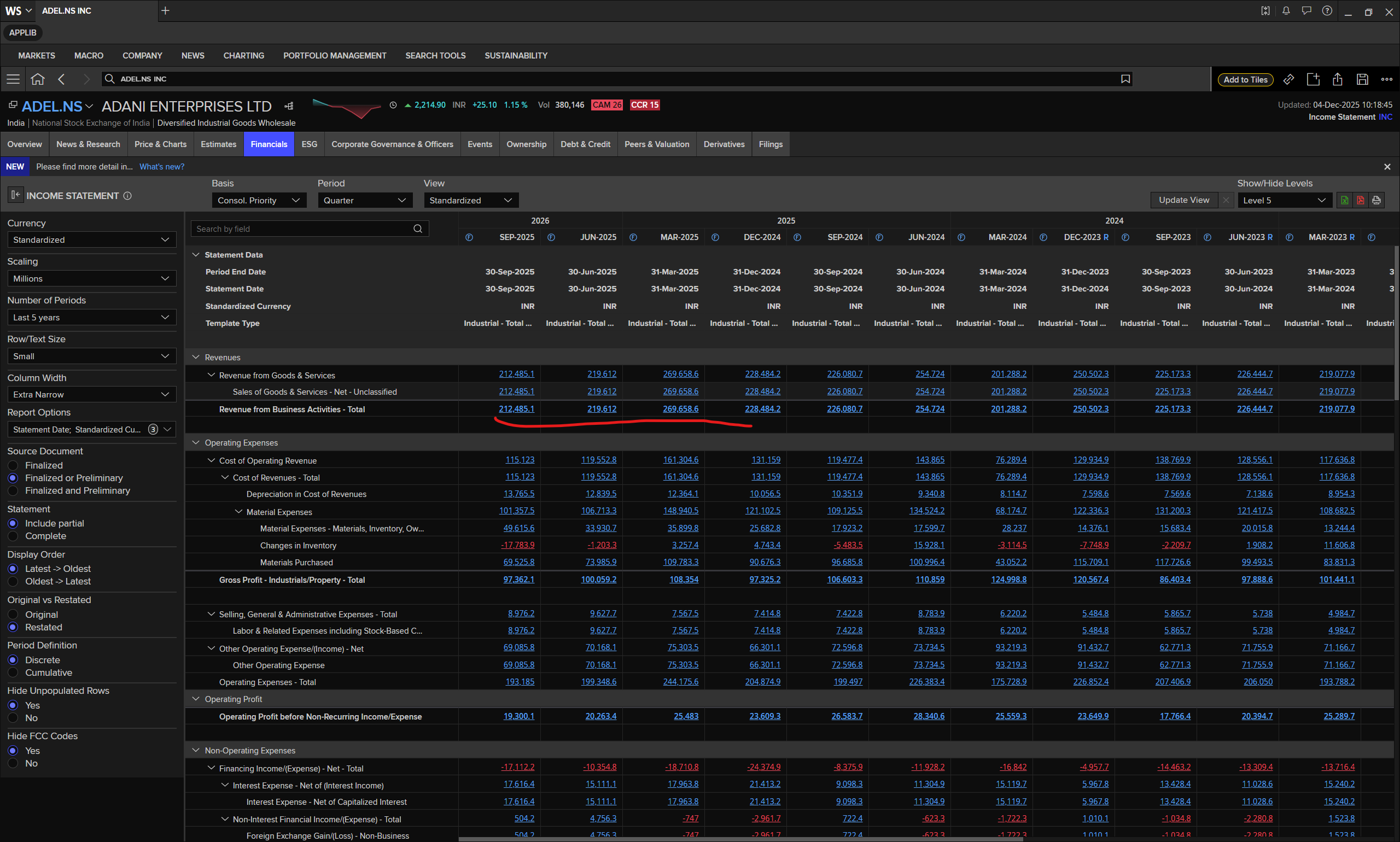Viewport: 1400px width, 842px height.
Task: Collapse the Income Statement side panel
Action: 15,195
